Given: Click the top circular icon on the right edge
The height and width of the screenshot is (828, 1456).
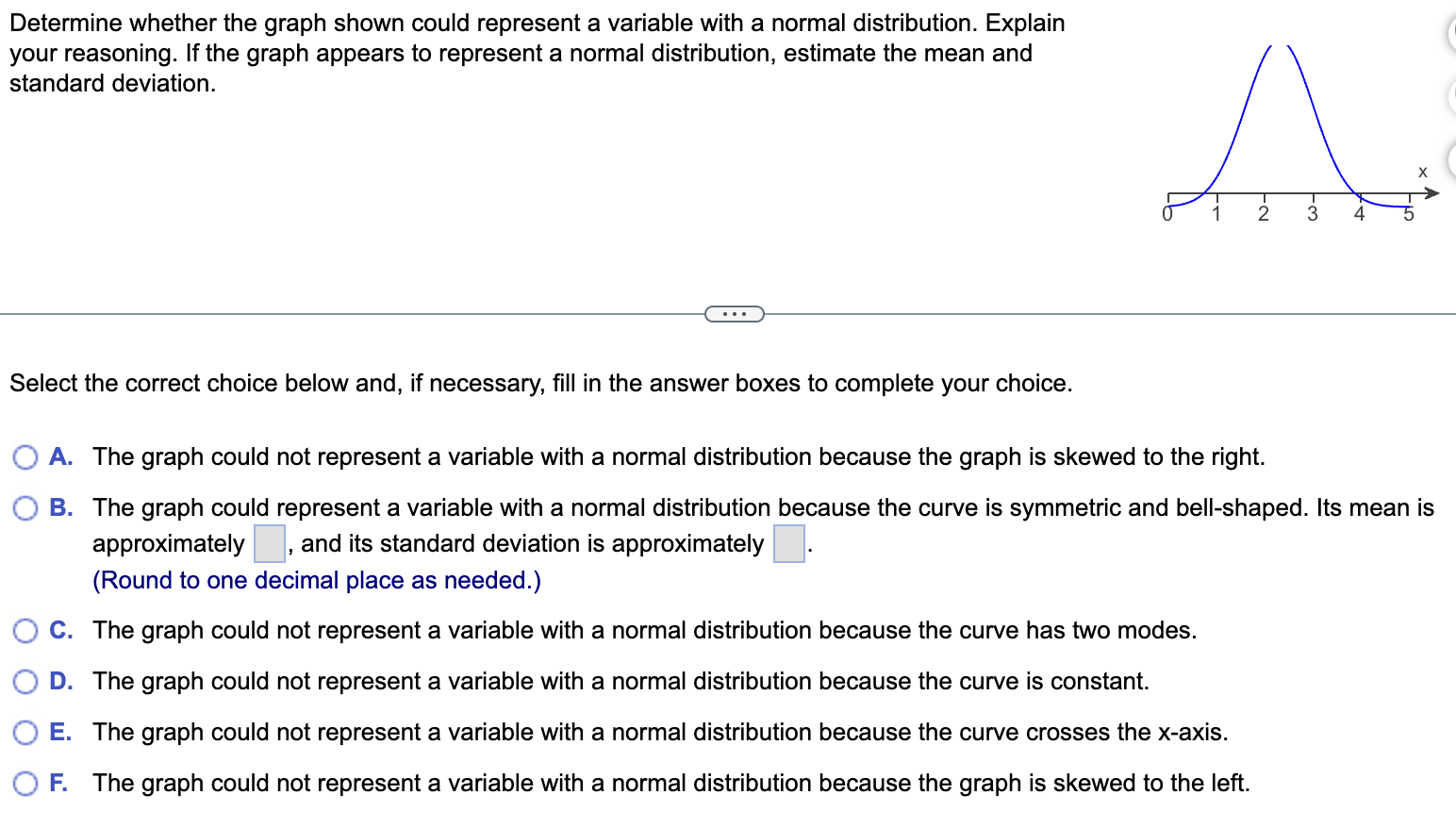Looking at the screenshot, I should 1452,30.
